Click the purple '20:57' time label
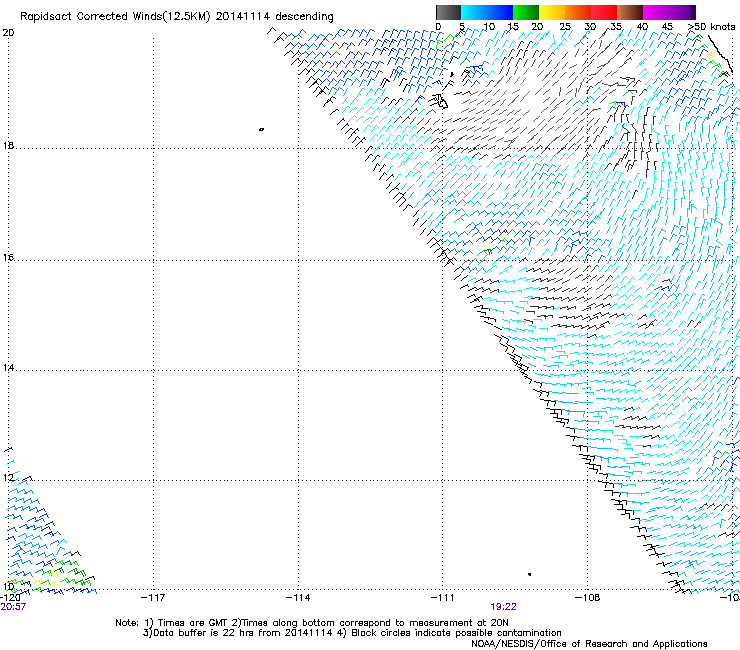740x650 pixels. (x=13, y=607)
